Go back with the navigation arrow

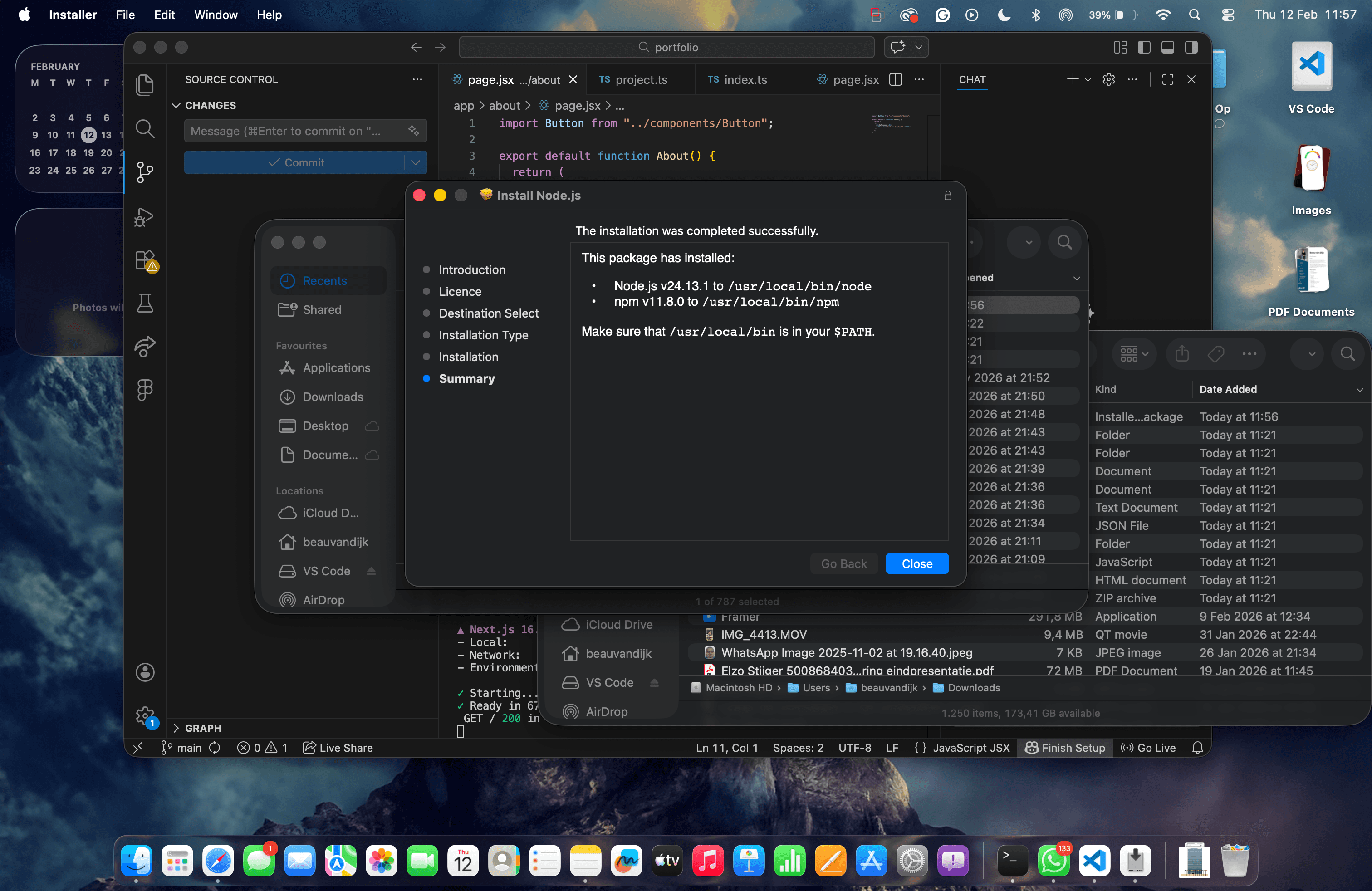416,47
